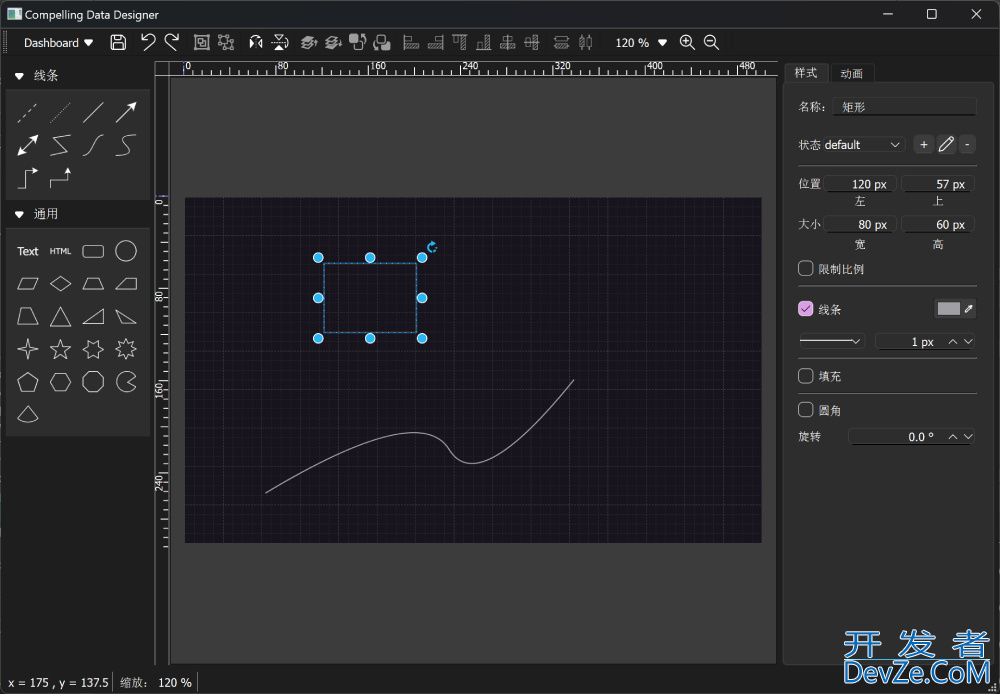Choose the parallelogram shape
Image resolution: width=1000 pixels, height=694 pixels.
click(27, 284)
